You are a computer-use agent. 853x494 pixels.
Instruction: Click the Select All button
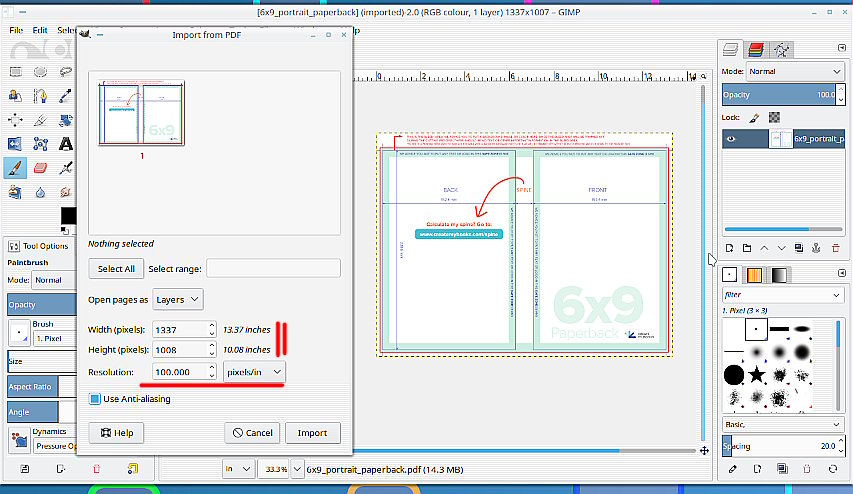point(116,269)
